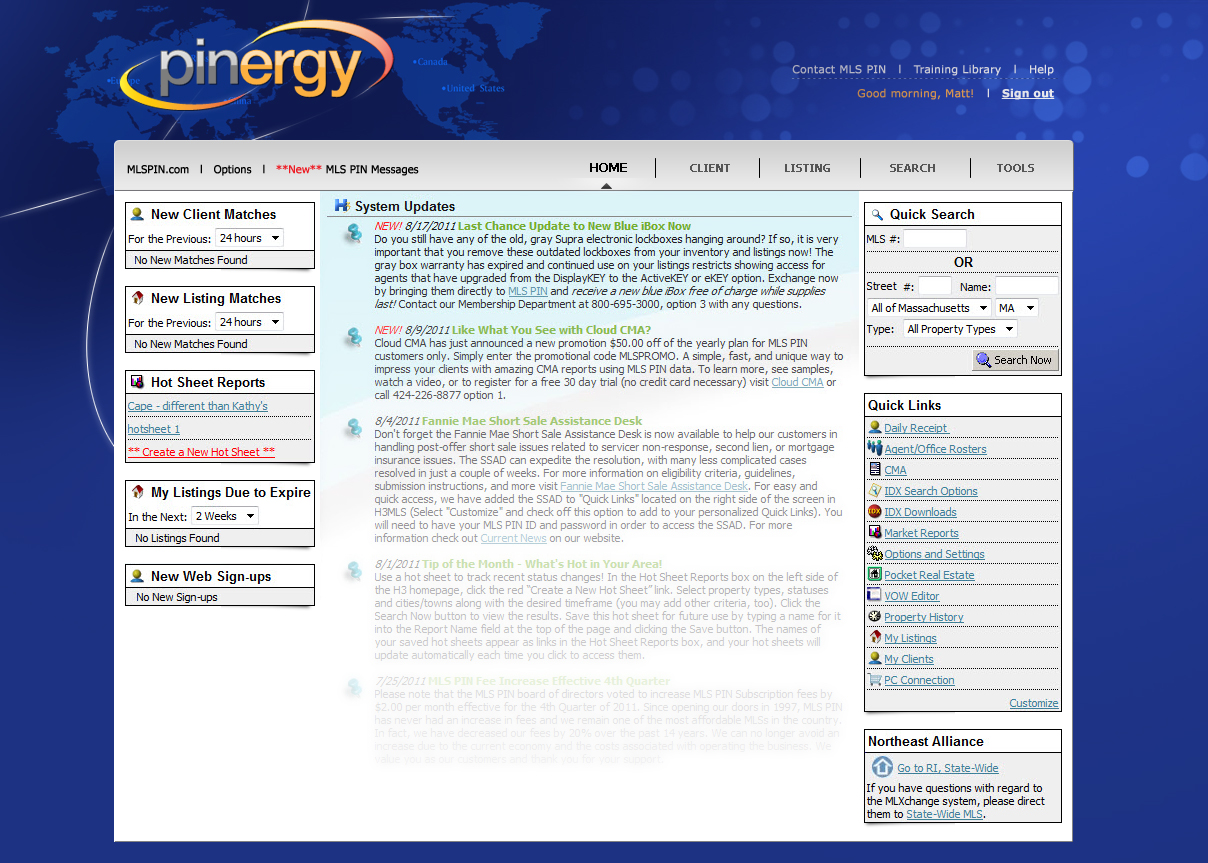Select the SEARCH tab
This screenshot has width=1208, height=863.
[x=913, y=168]
